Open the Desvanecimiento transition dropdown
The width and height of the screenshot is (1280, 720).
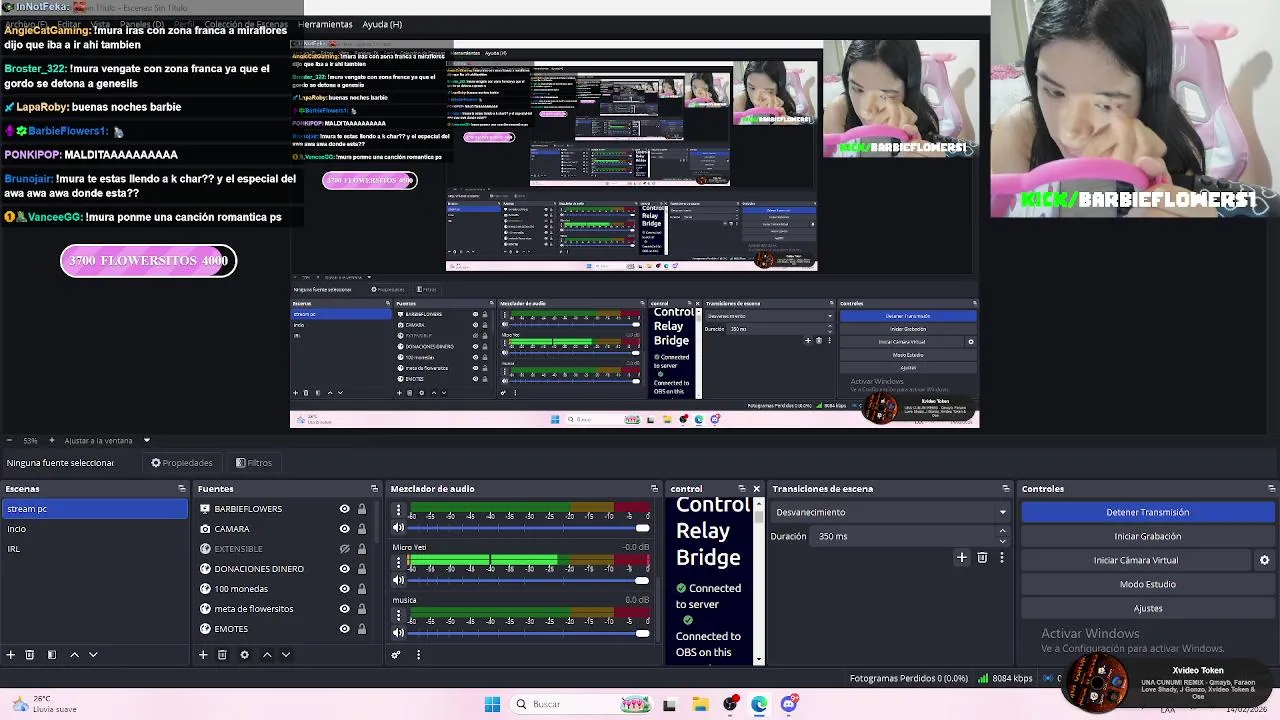pos(891,512)
